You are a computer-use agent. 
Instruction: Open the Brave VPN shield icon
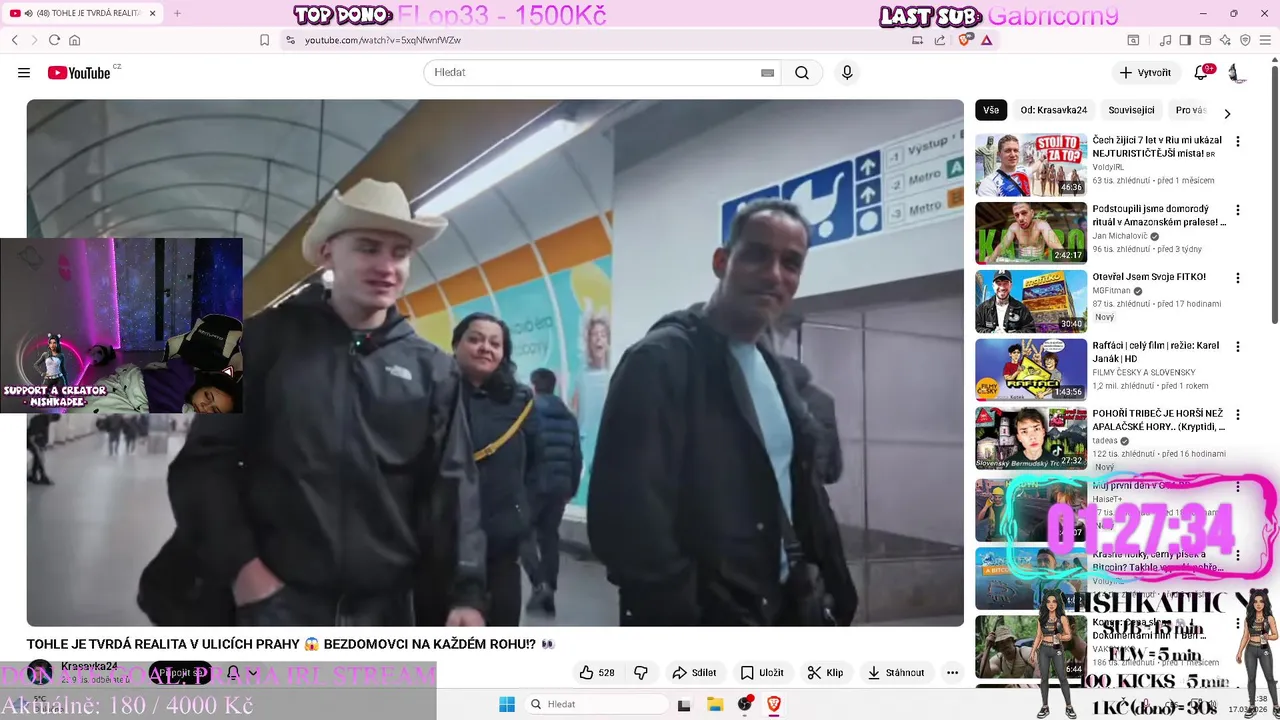click(1245, 40)
